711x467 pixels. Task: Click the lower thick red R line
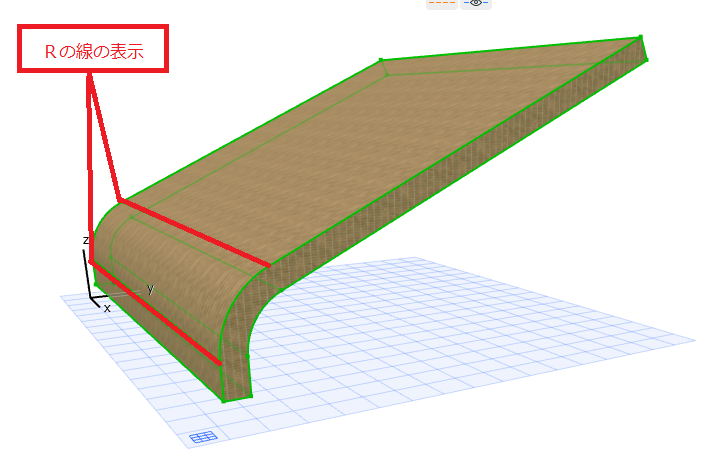point(156,313)
